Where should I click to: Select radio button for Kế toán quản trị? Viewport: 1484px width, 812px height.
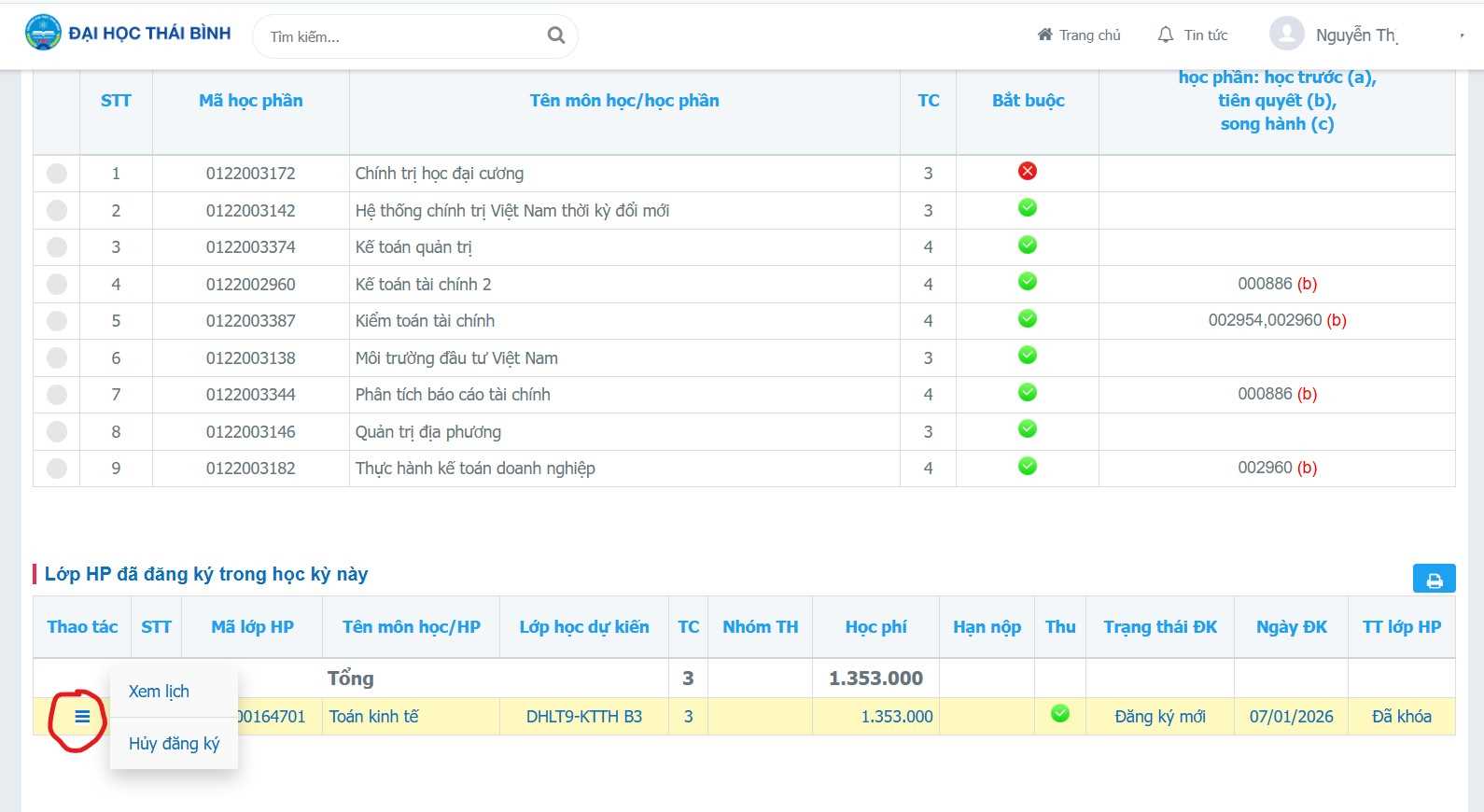pos(57,247)
